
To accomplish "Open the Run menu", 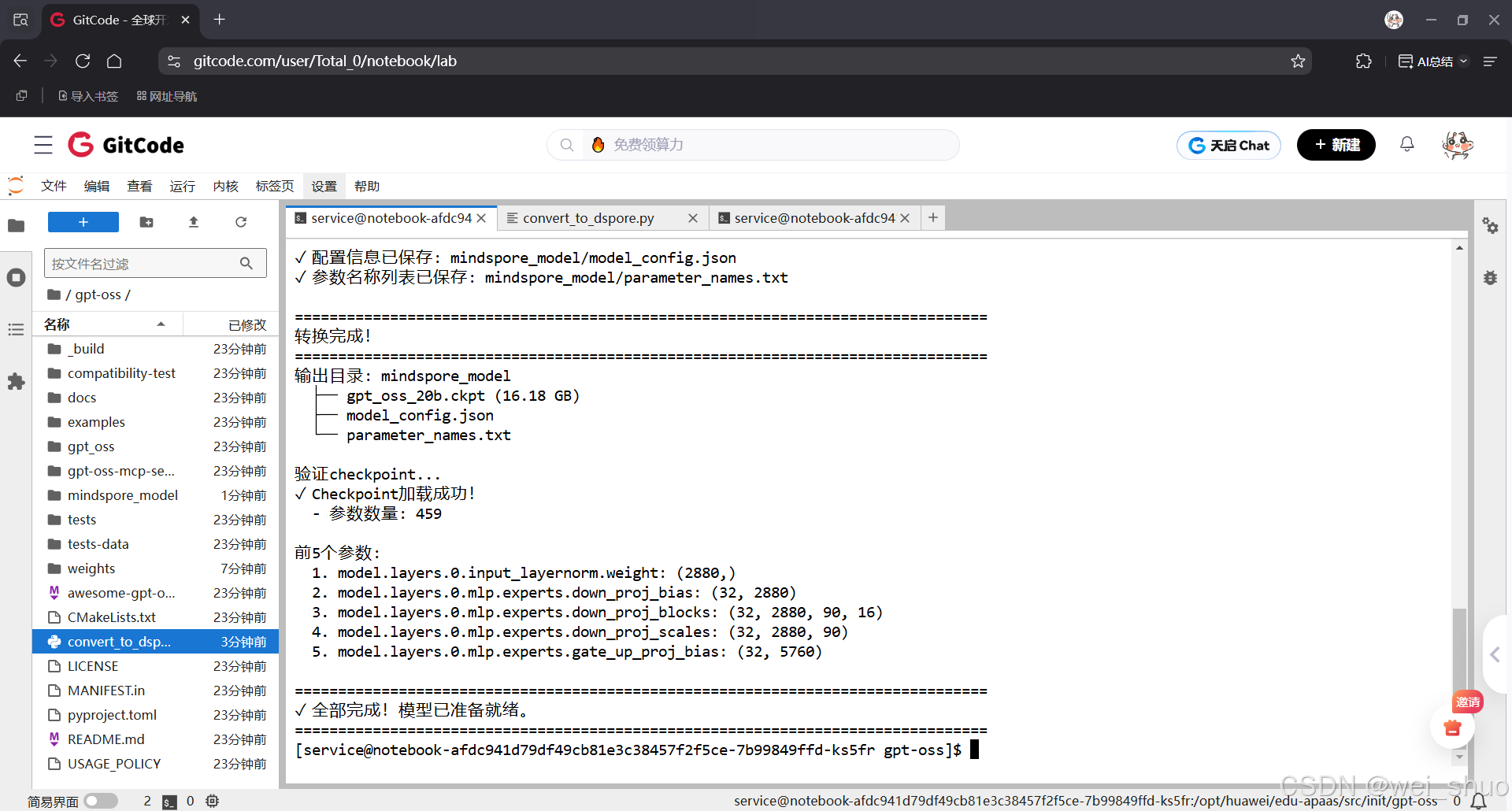I will [x=182, y=186].
